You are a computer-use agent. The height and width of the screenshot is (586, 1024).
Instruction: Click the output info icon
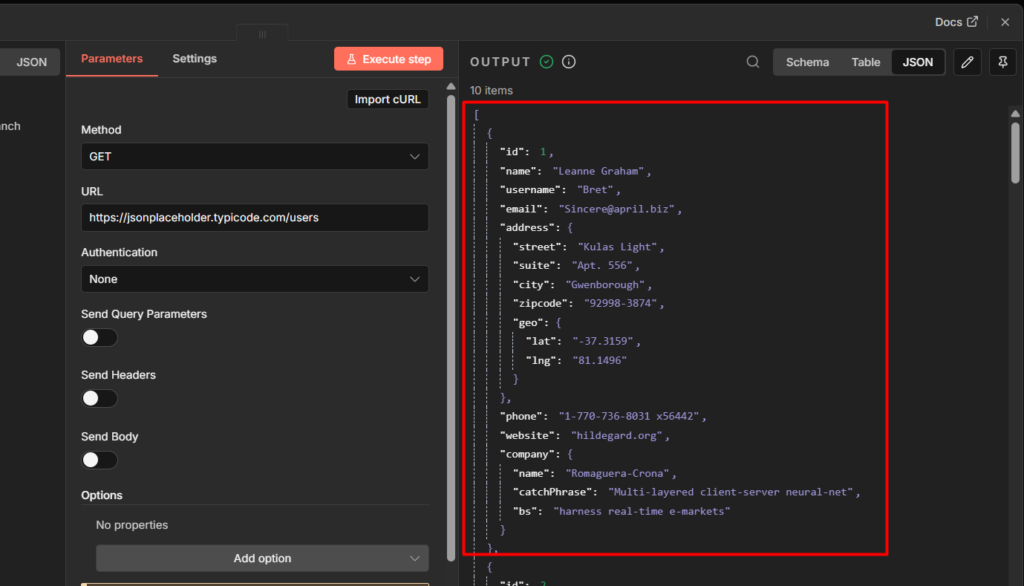click(x=569, y=61)
